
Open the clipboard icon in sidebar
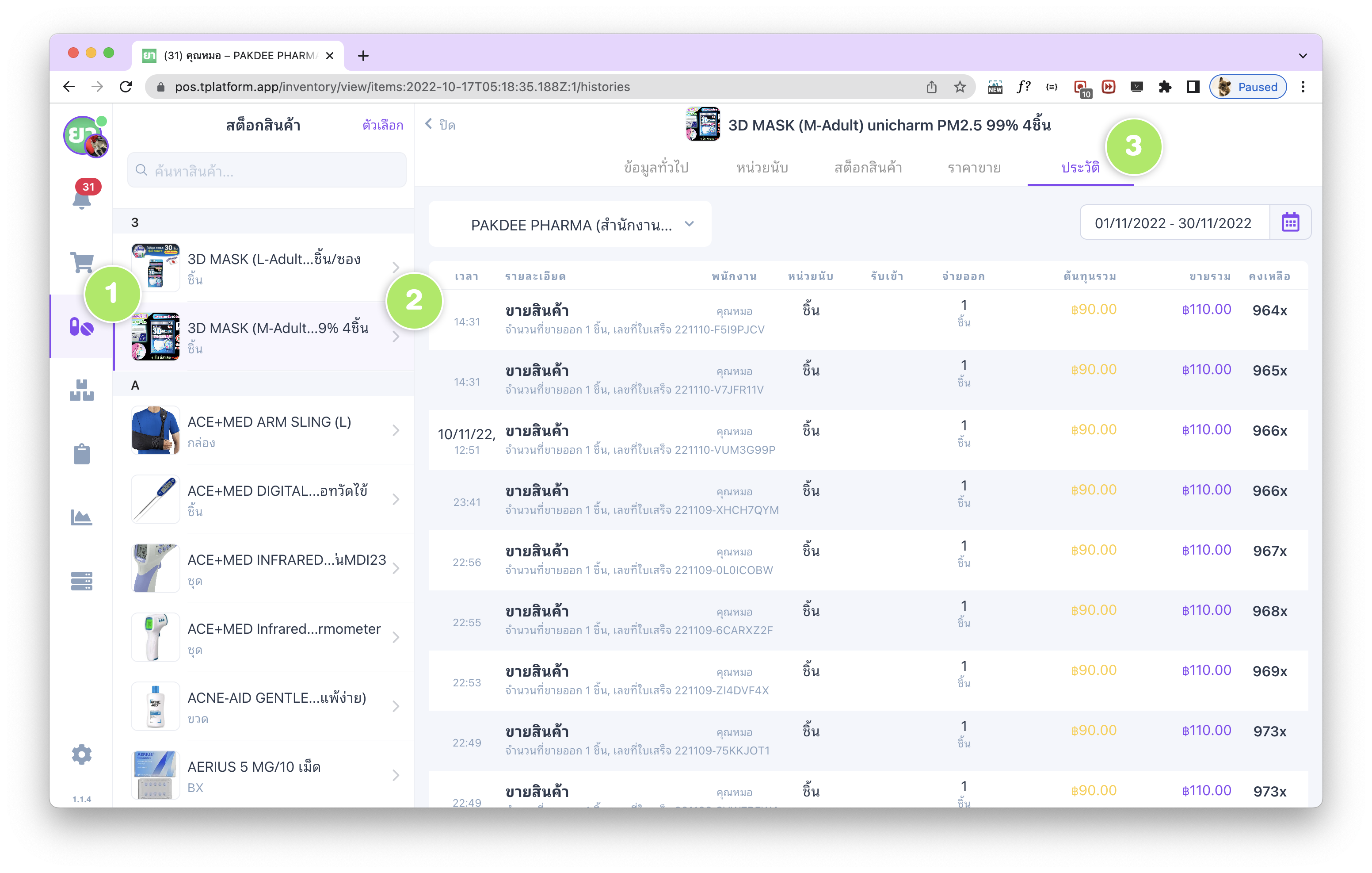point(81,454)
